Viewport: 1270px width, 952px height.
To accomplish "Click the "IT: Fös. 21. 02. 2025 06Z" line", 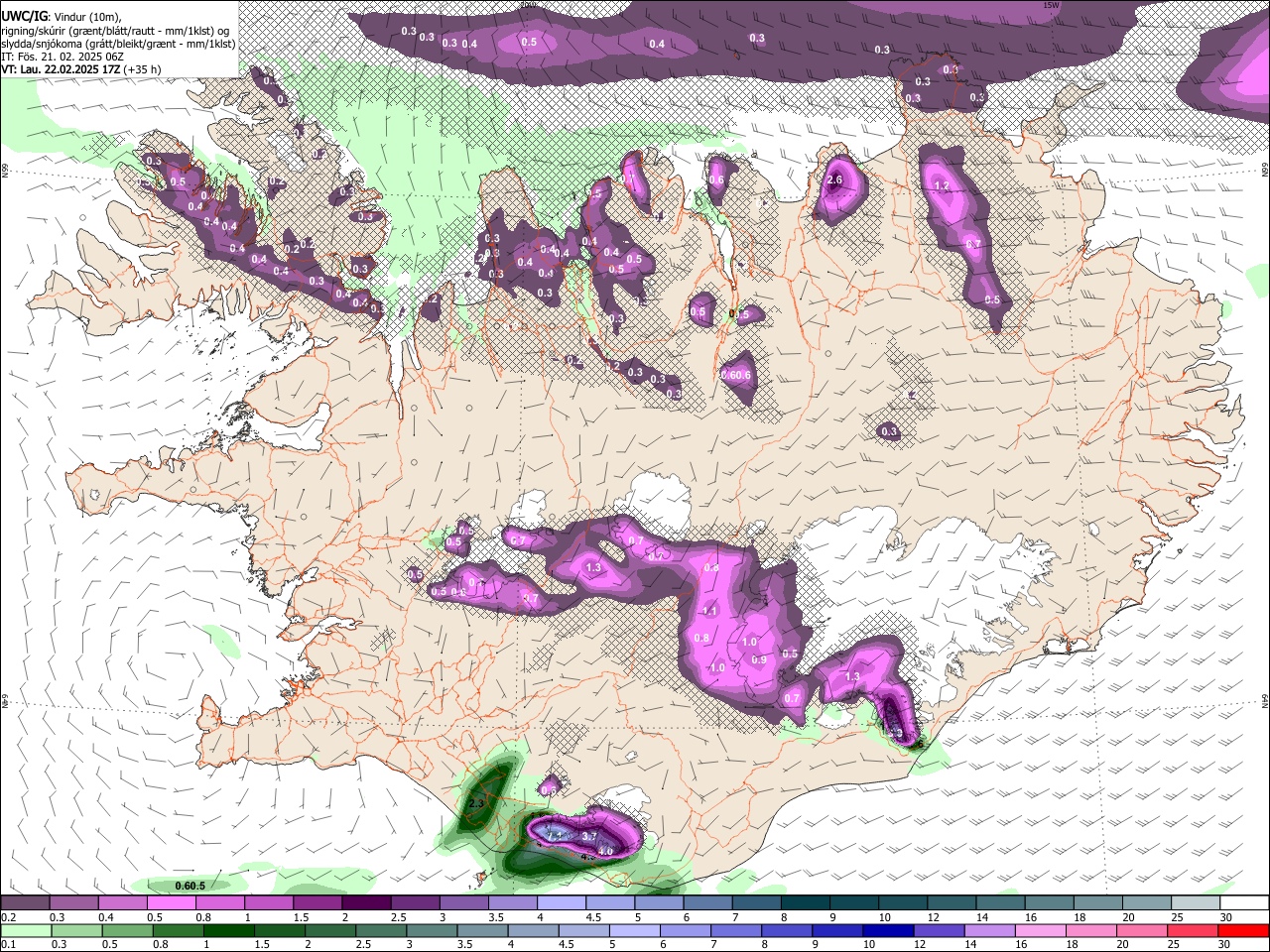I will coord(63,57).
